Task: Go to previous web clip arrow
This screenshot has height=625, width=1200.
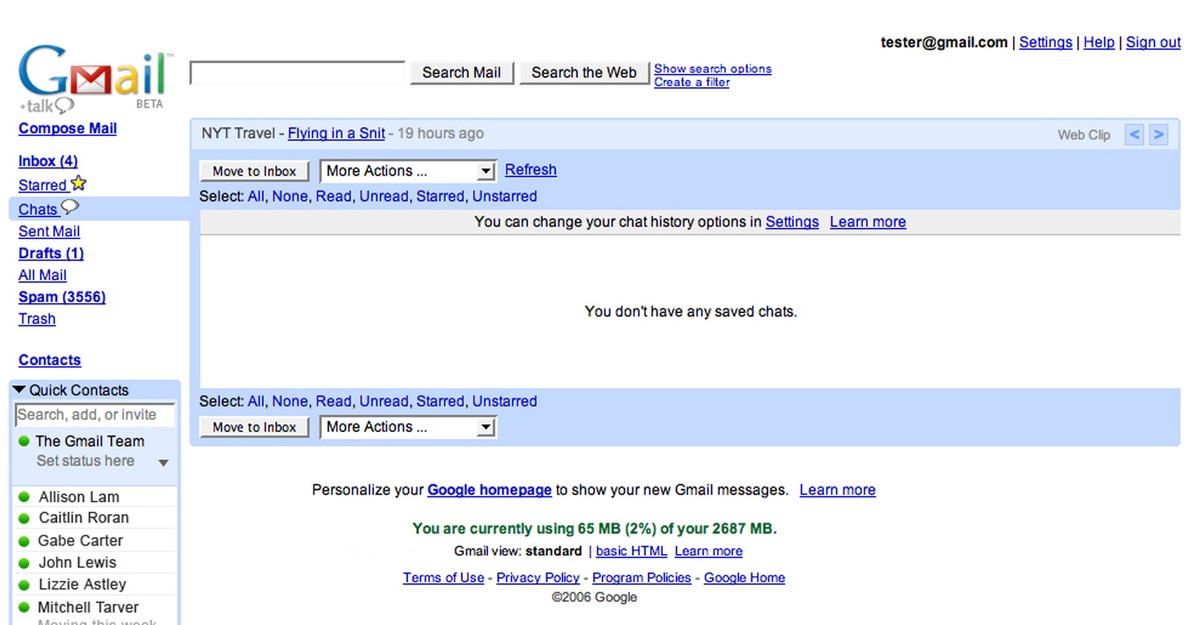Action: [x=1134, y=135]
